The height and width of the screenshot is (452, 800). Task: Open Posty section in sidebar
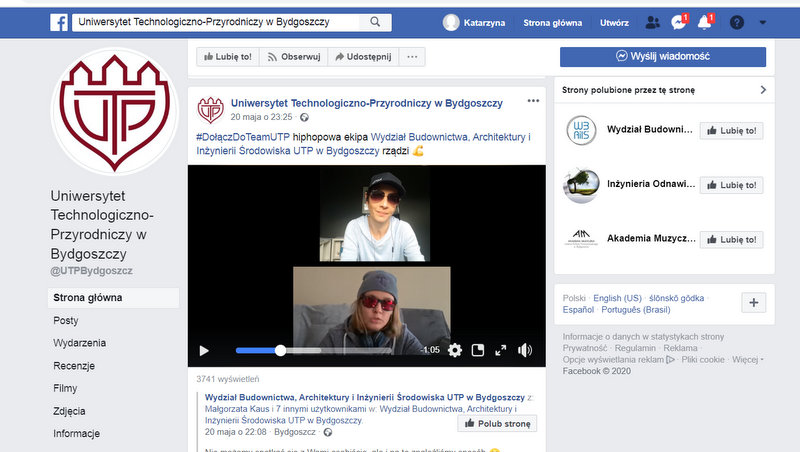coord(66,321)
